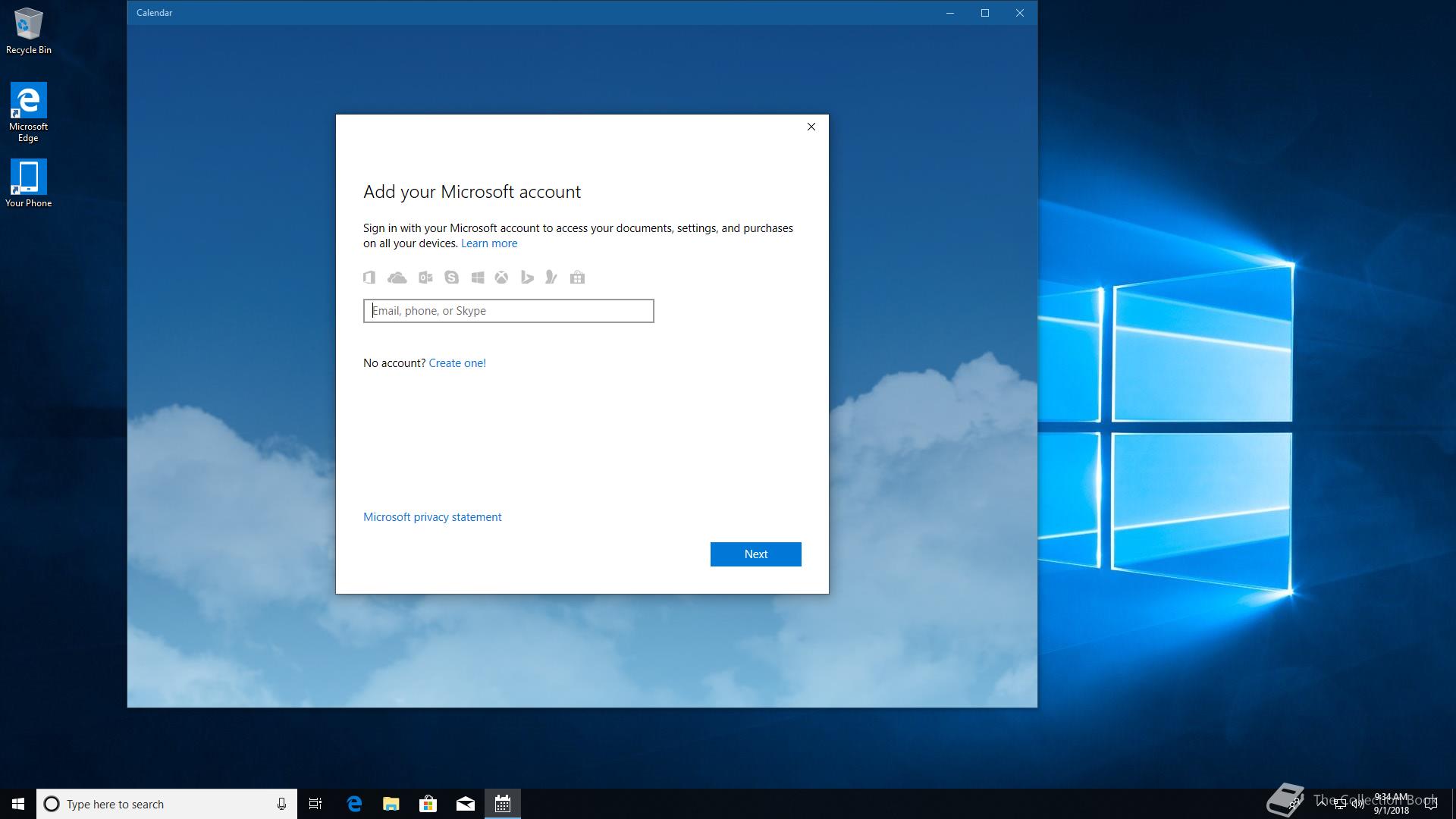Expand the hidden system tray icons
This screenshot has width=1456, height=819.
pos(1322,803)
